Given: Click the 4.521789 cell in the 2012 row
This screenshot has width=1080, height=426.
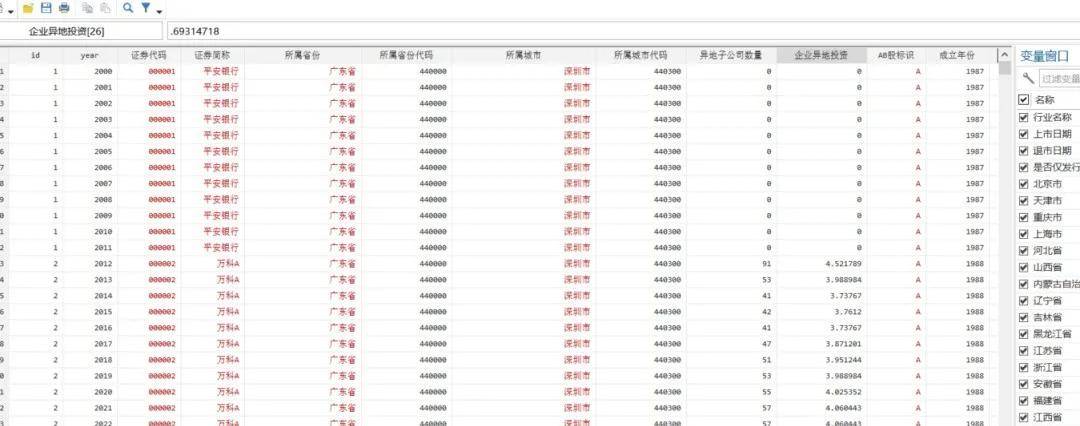Looking at the screenshot, I should pyautogui.click(x=821, y=263).
